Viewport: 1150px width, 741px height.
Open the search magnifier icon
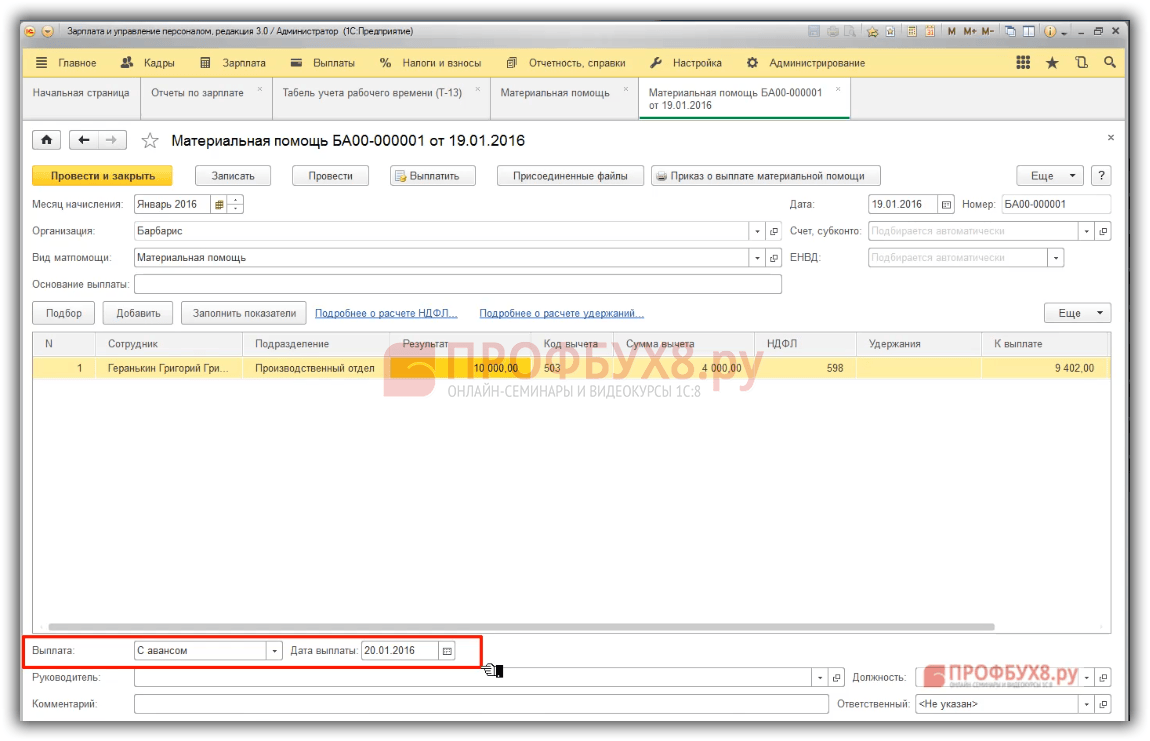[x=1110, y=63]
